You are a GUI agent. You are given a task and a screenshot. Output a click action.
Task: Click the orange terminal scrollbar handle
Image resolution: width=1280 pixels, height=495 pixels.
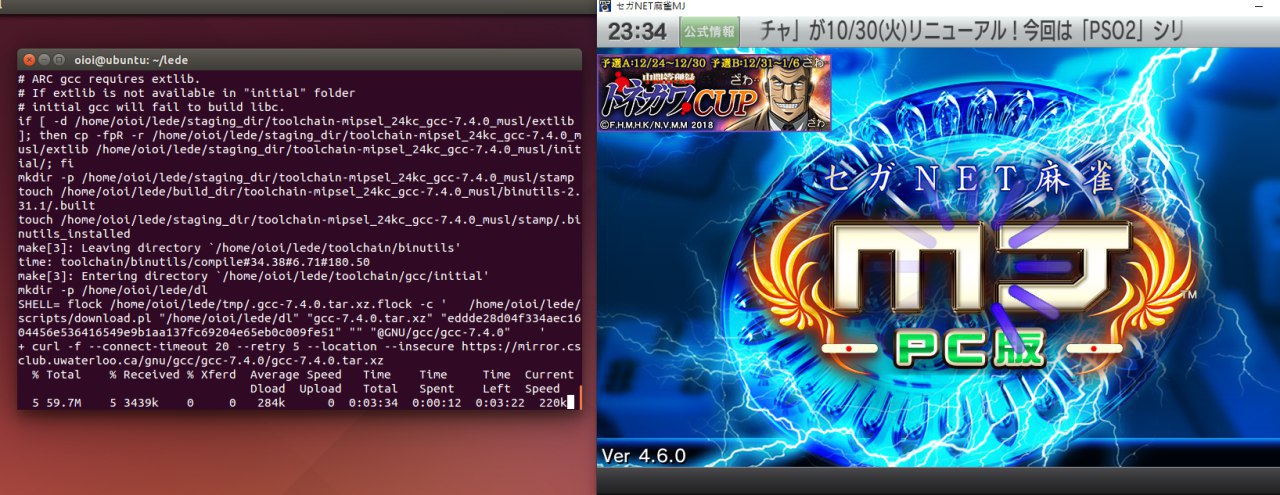[x=579, y=402]
